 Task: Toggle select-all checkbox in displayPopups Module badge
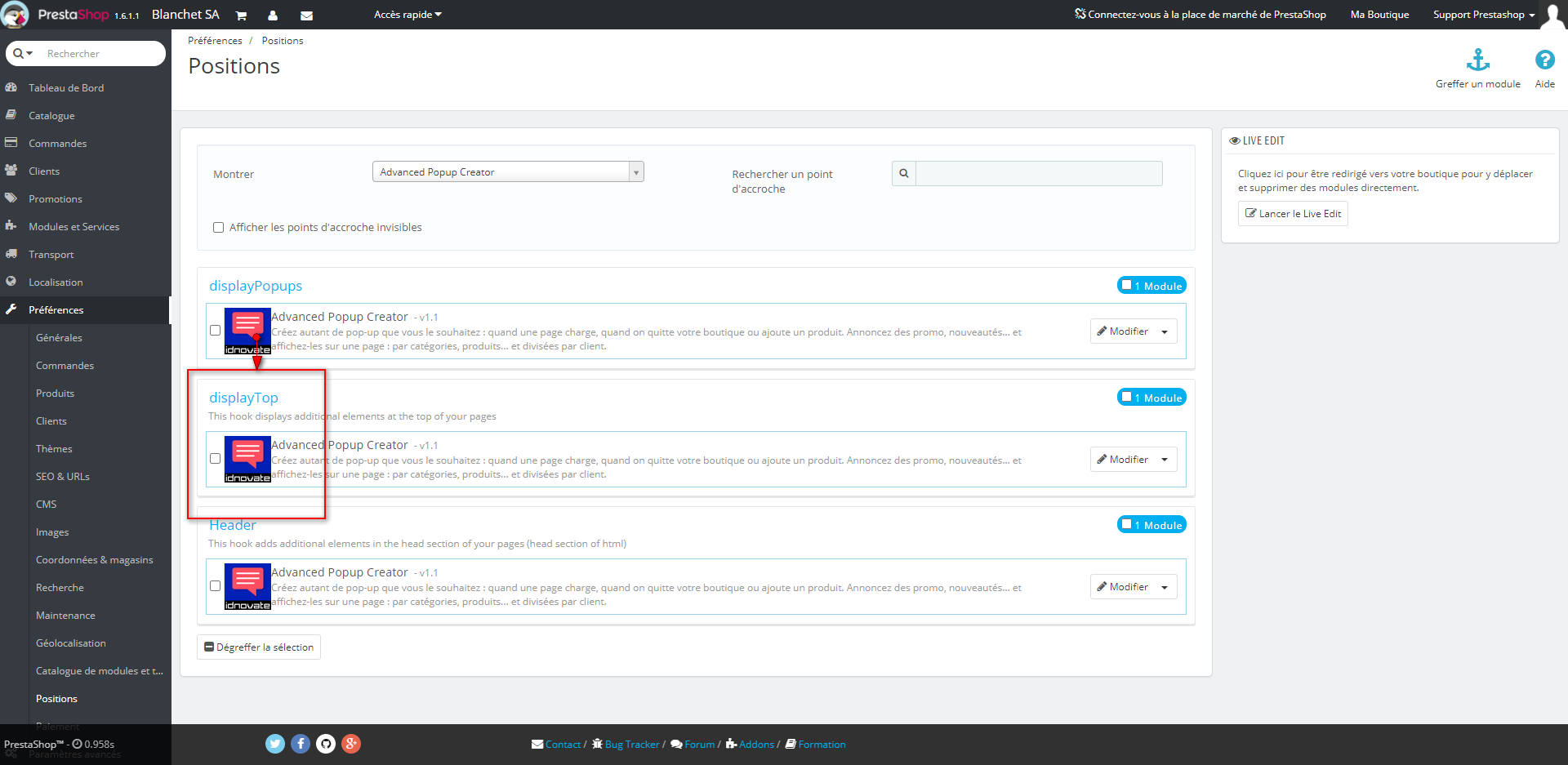1127,285
